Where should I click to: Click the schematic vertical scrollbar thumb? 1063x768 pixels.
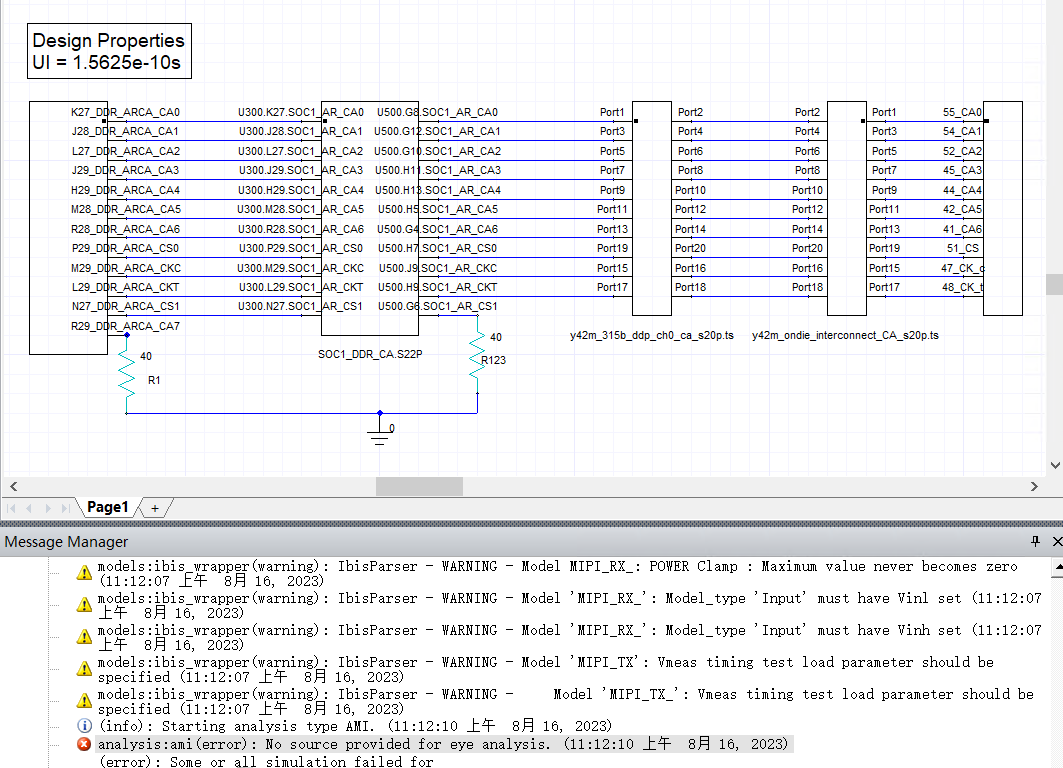coord(1054,284)
